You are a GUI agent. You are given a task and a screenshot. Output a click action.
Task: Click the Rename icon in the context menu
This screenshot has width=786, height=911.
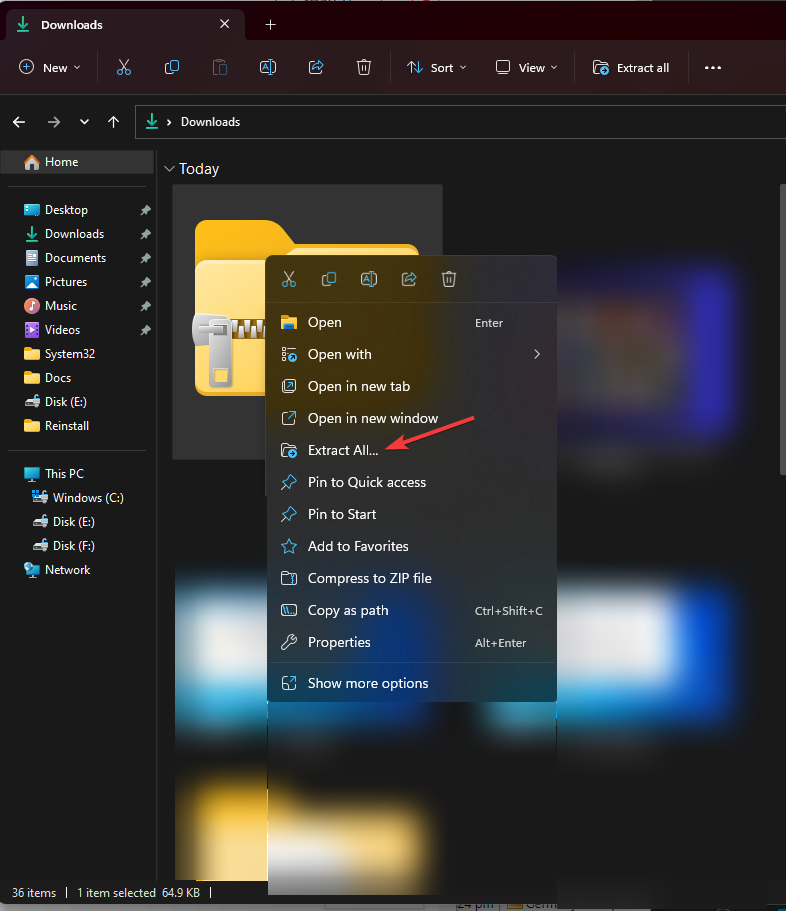[x=369, y=279]
